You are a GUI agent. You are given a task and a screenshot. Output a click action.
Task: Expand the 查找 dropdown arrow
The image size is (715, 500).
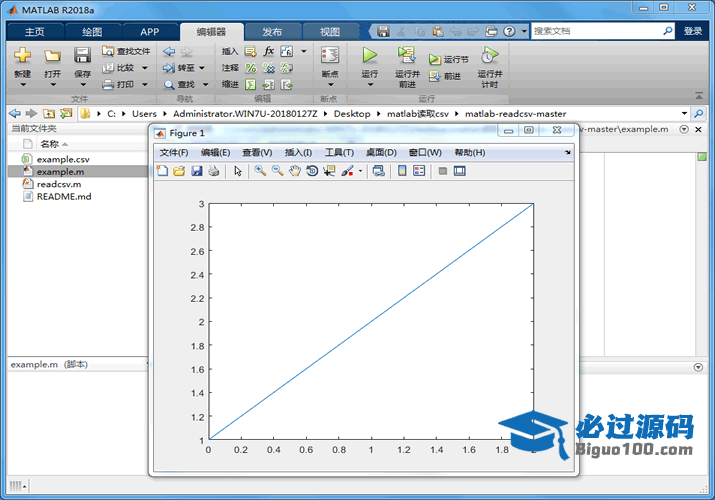pyautogui.click(x=206, y=84)
